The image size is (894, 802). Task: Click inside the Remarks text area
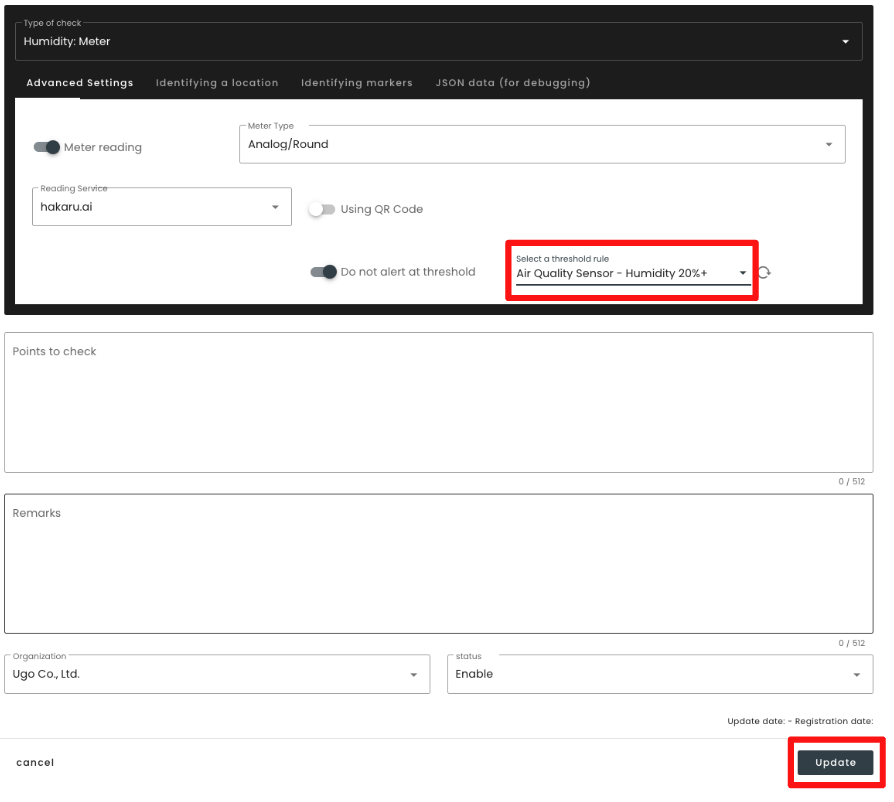pos(438,564)
